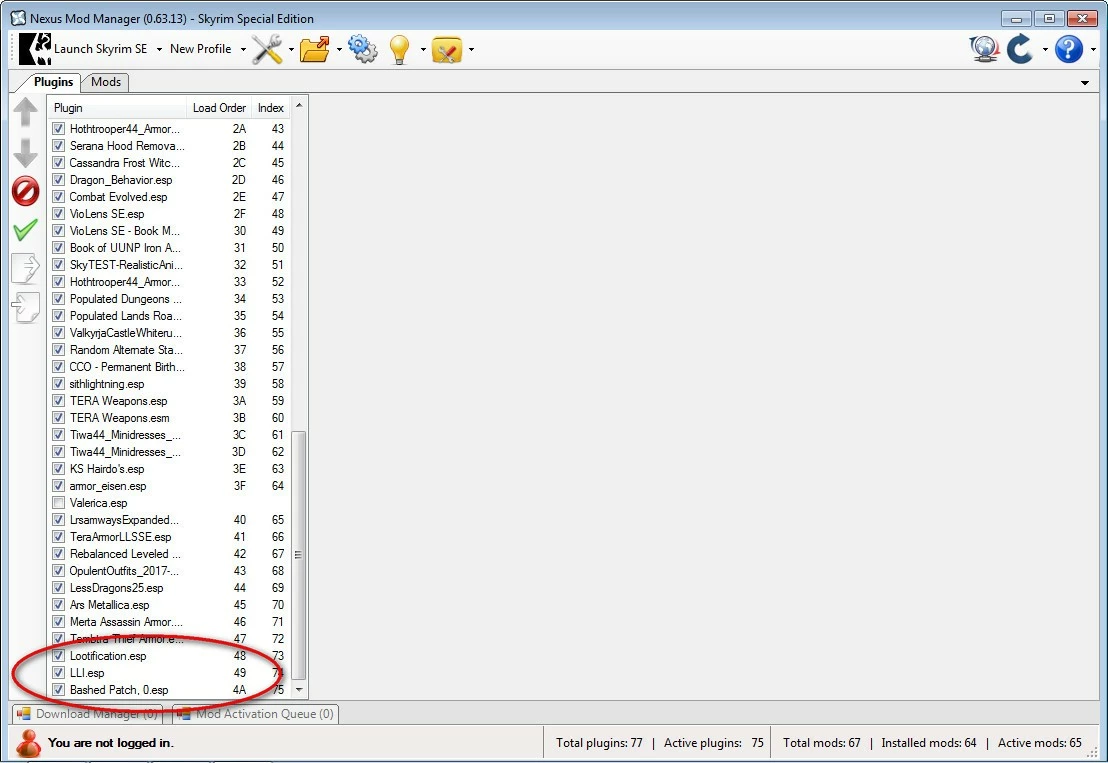Click the "Active plugins: 75" status text
1108x763 pixels.
click(x=714, y=743)
